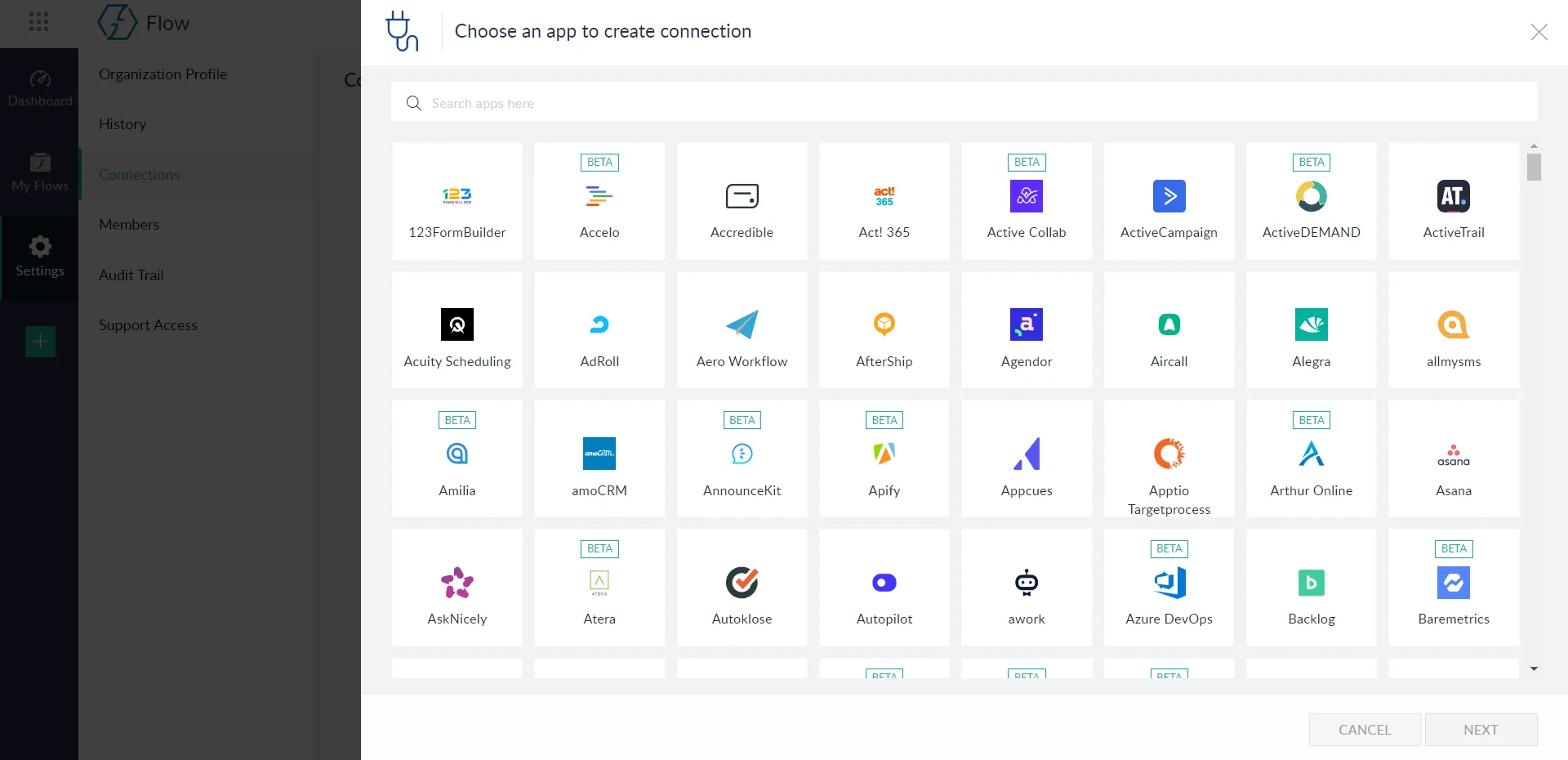Choose the Accelo app icon
The width and height of the screenshot is (1568, 760).
coord(599,196)
